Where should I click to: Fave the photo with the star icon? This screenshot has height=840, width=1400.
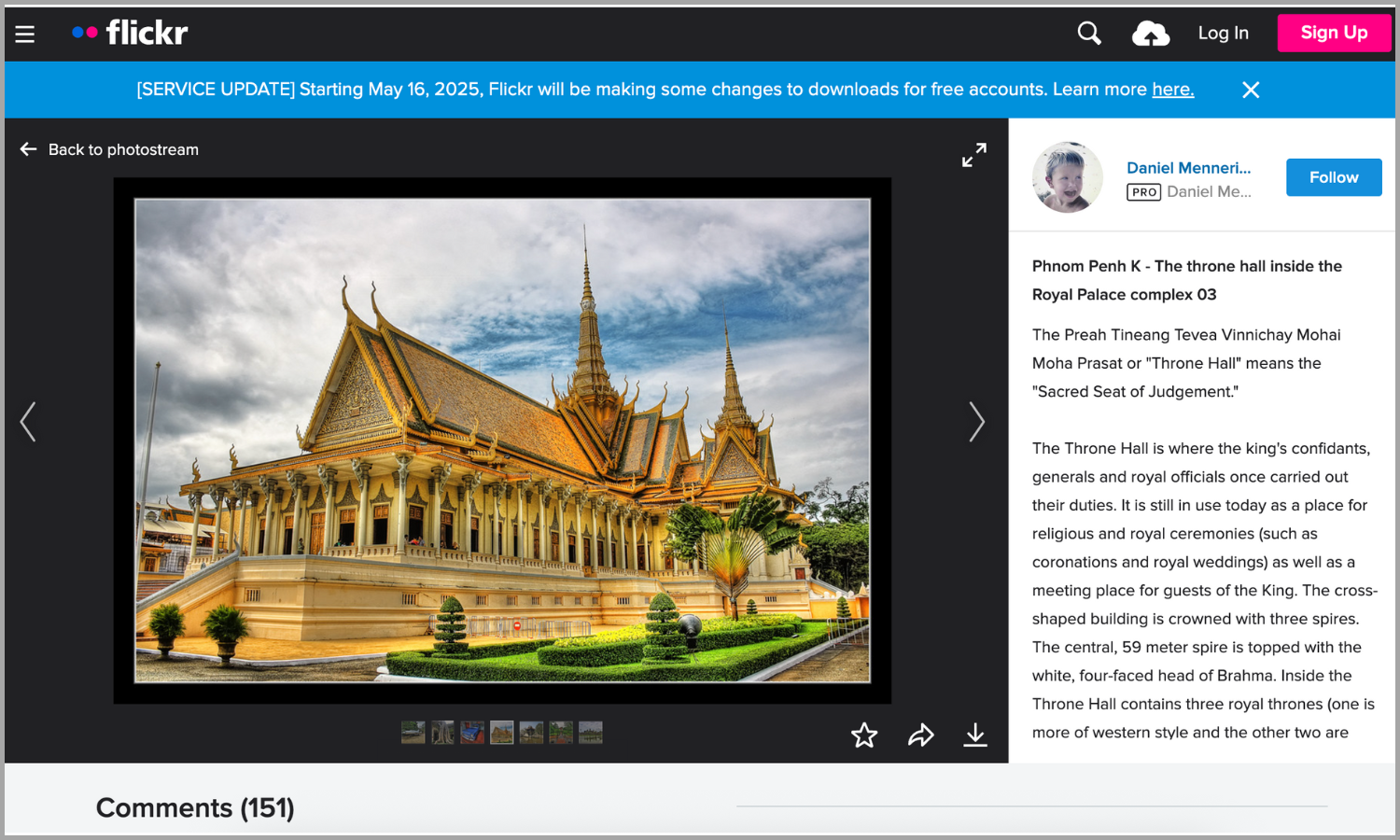864,735
